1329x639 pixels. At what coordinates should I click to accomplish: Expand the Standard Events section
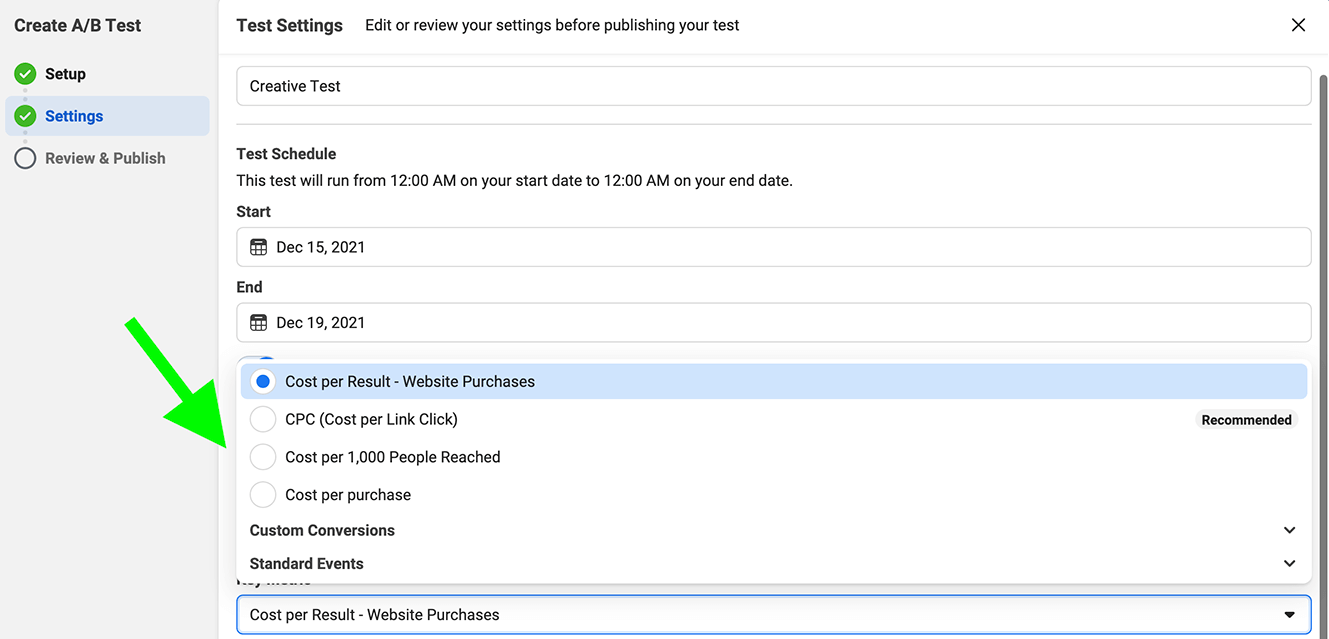[1289, 564]
